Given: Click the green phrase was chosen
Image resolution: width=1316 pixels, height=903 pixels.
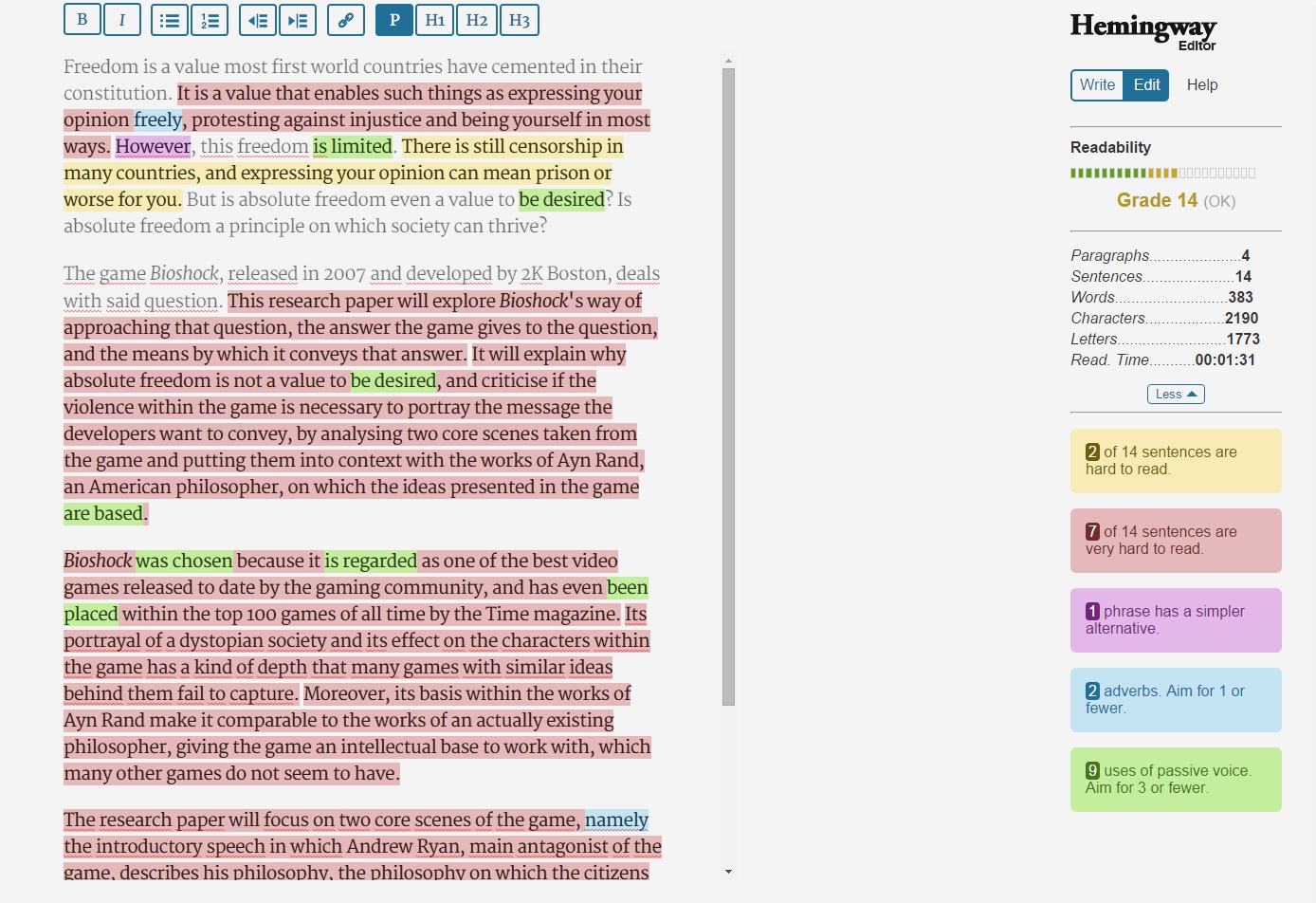Looking at the screenshot, I should pyautogui.click(x=184, y=561).
